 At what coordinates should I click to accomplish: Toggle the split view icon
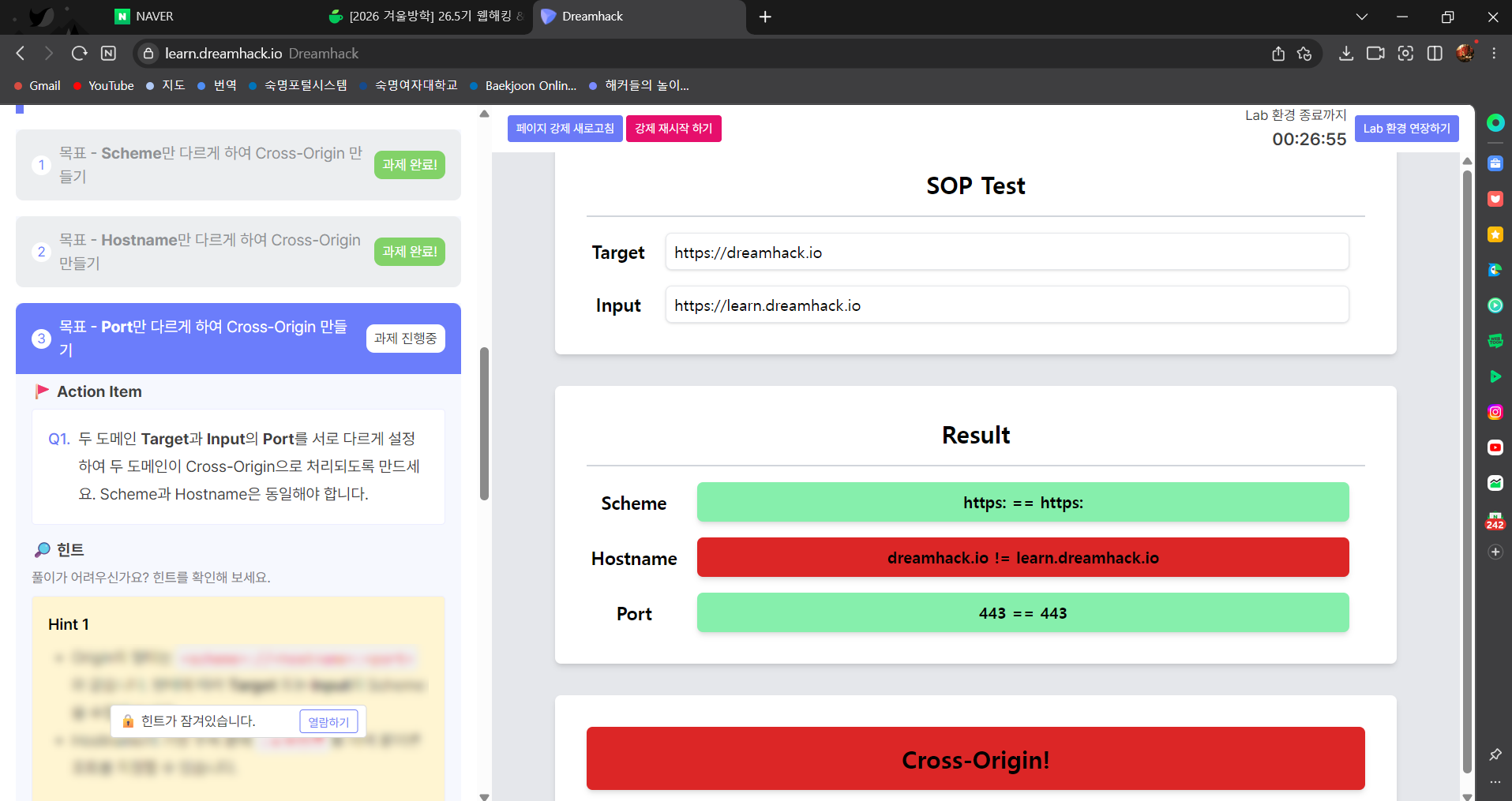[1435, 54]
